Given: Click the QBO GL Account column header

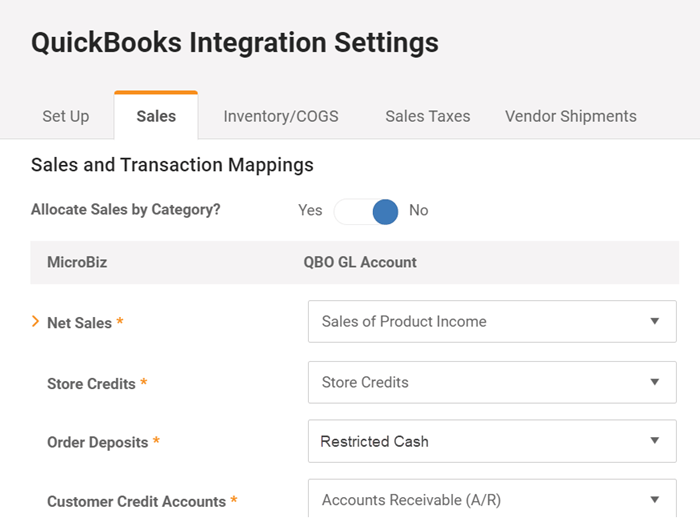Looking at the screenshot, I should pos(360,262).
